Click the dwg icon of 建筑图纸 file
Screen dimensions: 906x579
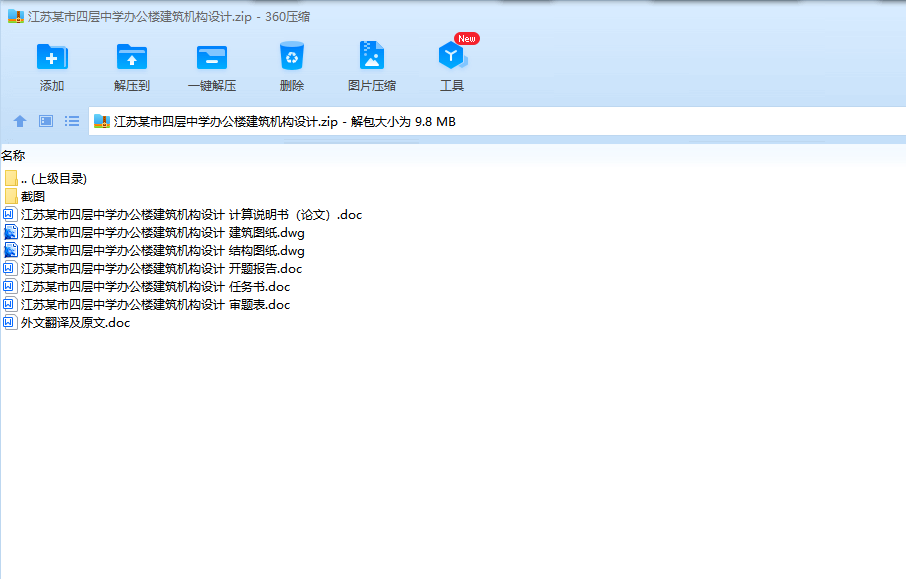click(x=10, y=232)
